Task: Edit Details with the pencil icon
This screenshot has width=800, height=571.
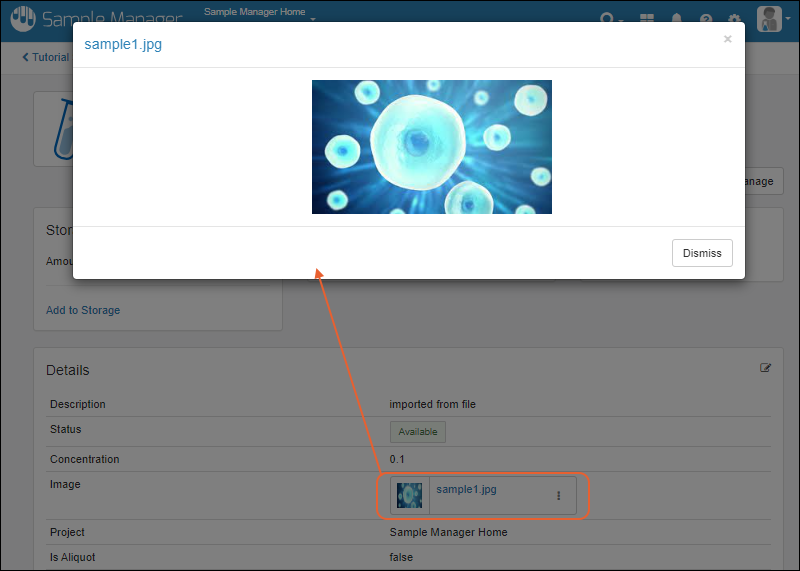Action: click(x=766, y=368)
